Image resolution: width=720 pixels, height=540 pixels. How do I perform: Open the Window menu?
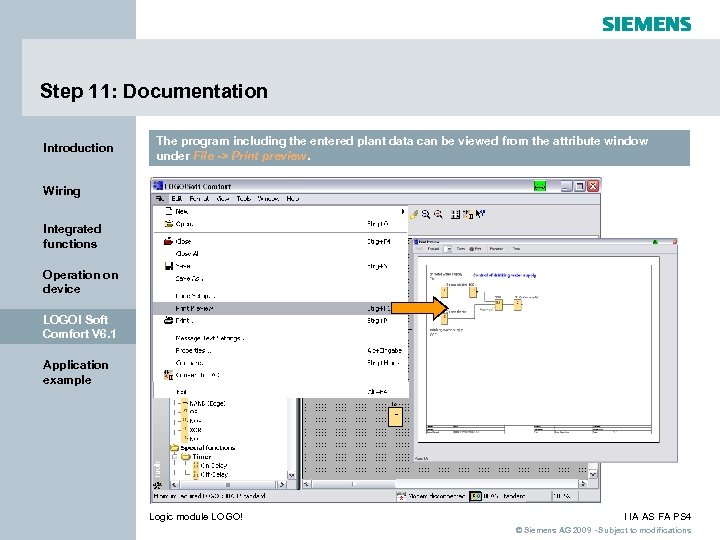point(268,198)
